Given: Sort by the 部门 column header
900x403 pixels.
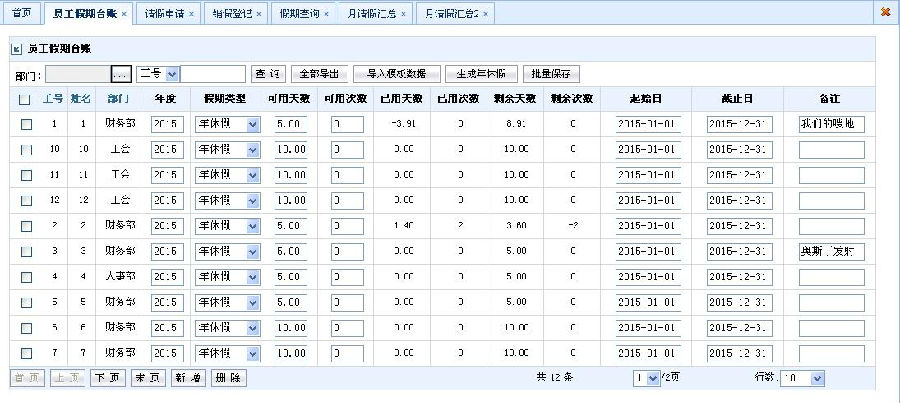Looking at the screenshot, I should coord(119,99).
